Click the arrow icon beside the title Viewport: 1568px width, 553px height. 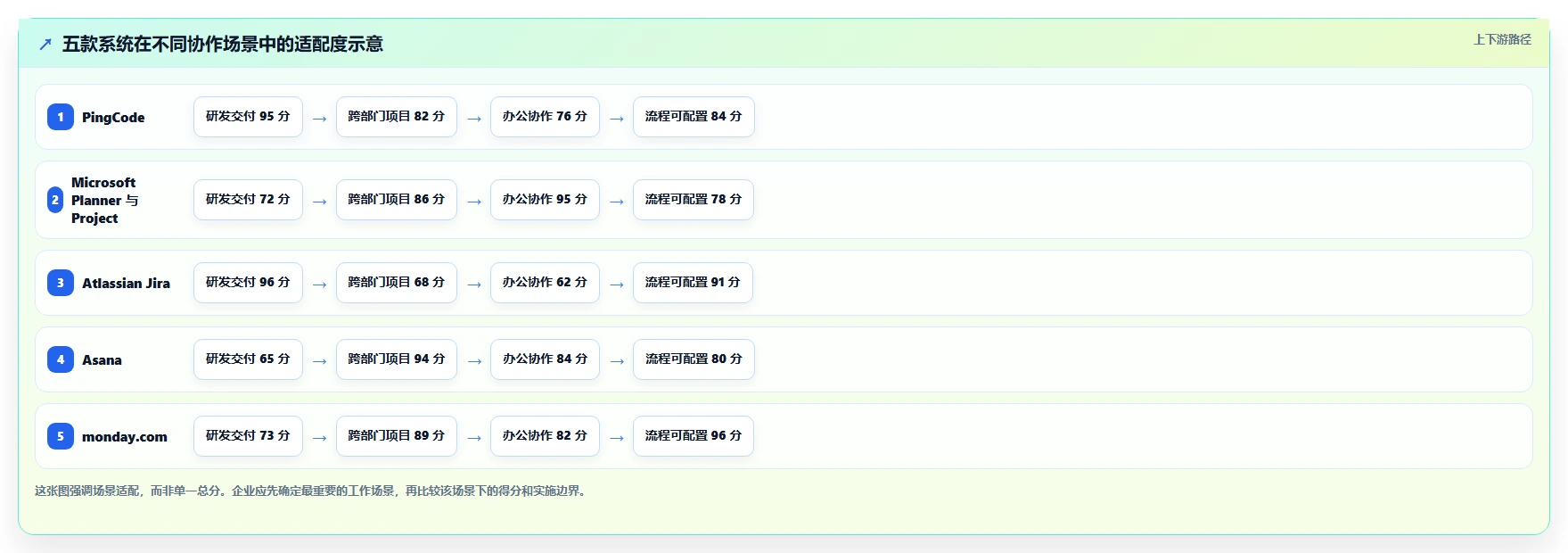pyautogui.click(x=45, y=45)
